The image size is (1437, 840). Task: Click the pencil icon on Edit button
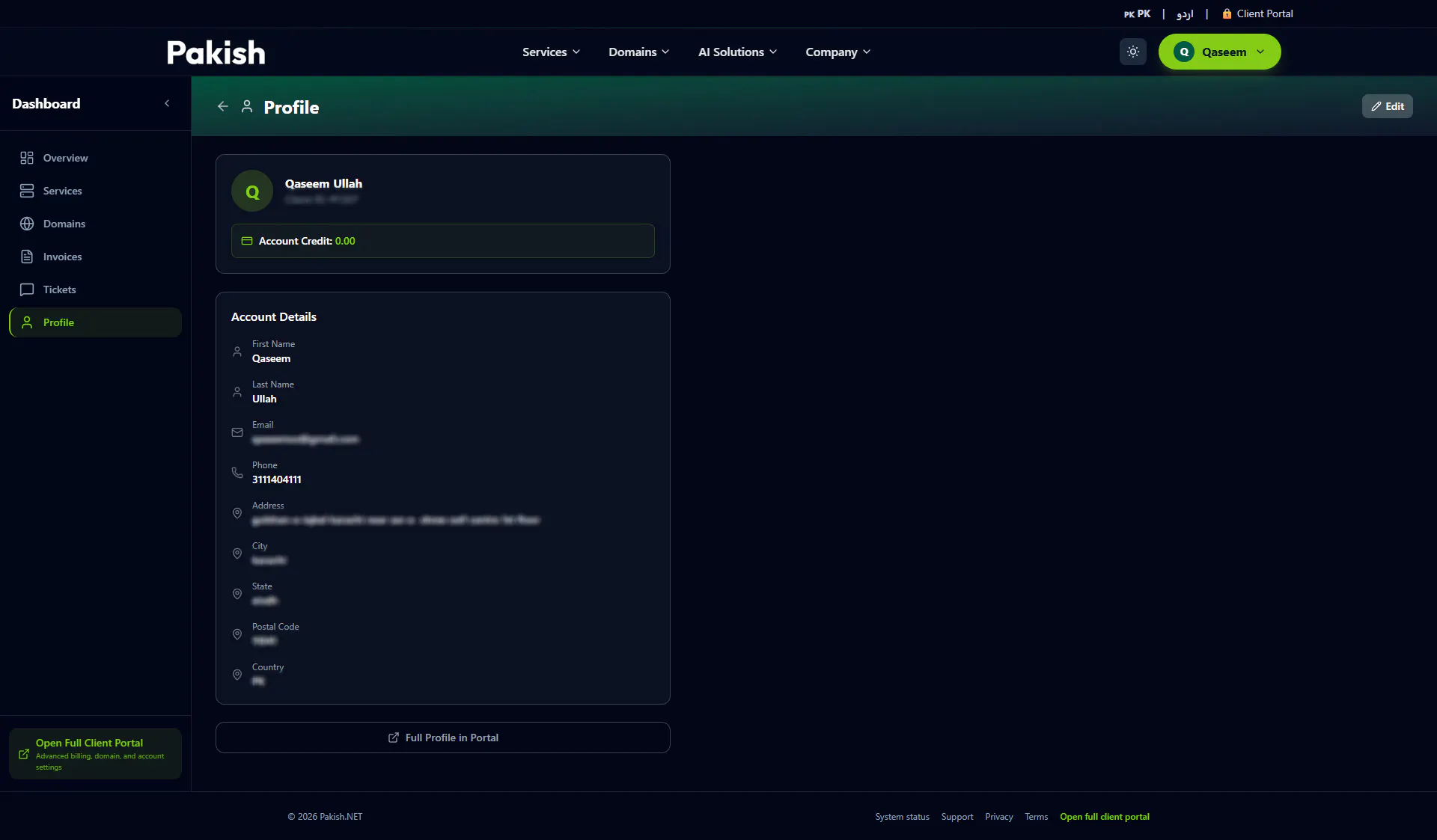click(1376, 106)
